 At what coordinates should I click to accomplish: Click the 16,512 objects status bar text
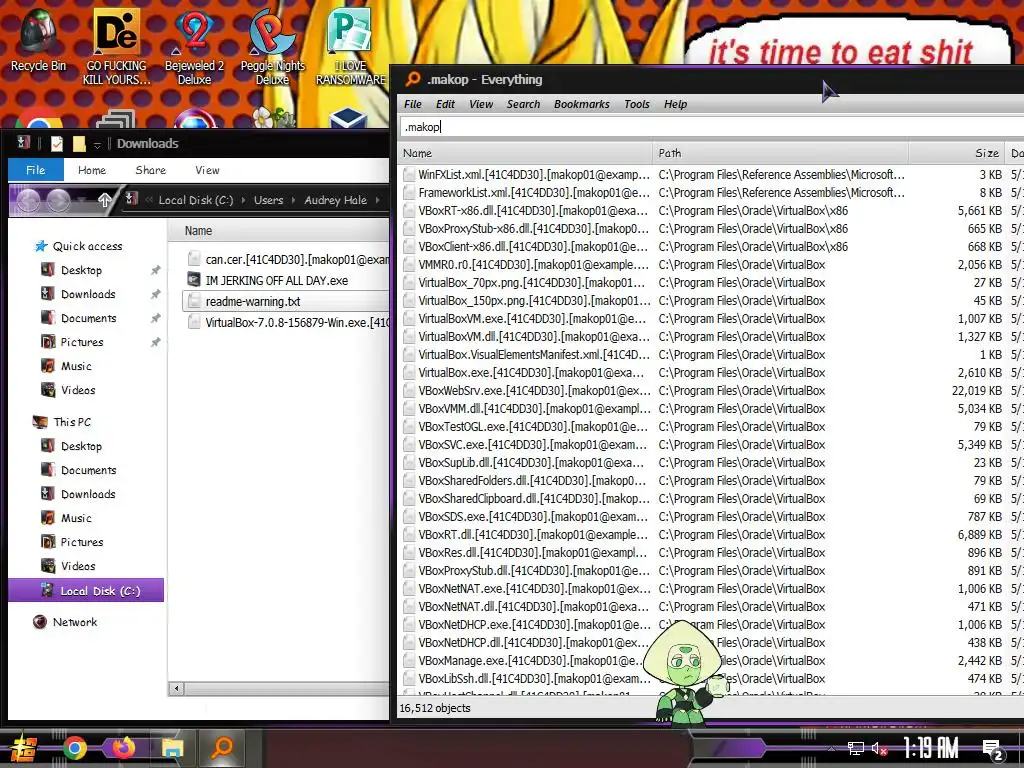coord(435,708)
